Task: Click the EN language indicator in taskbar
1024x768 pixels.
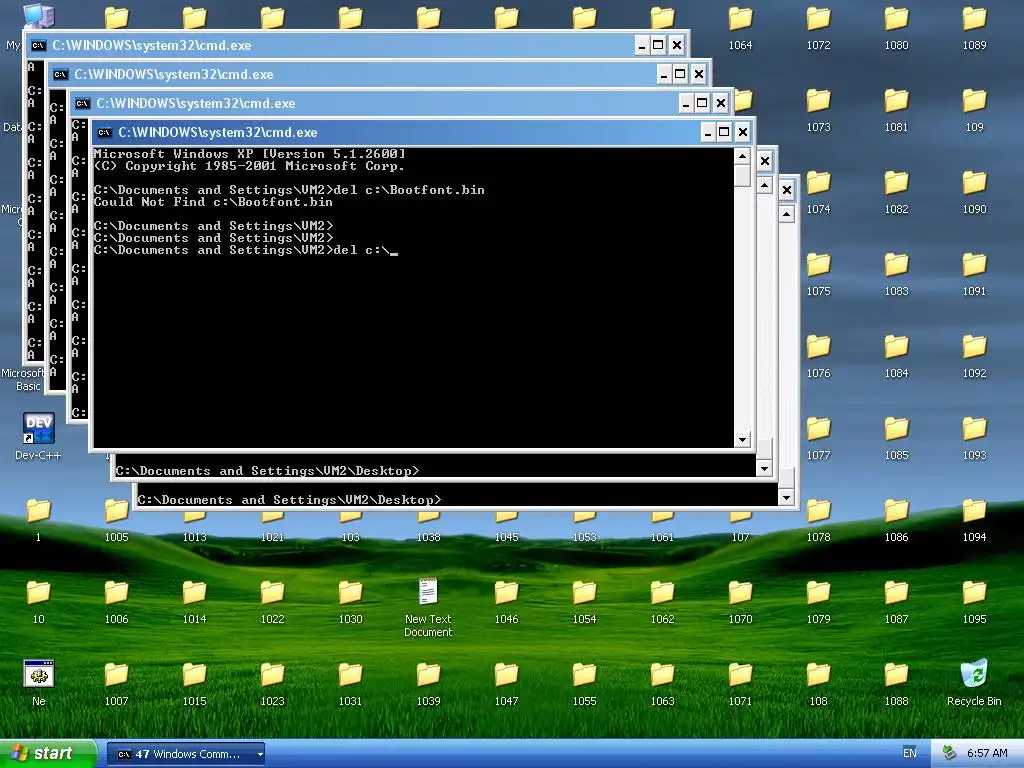Action: pos(909,753)
